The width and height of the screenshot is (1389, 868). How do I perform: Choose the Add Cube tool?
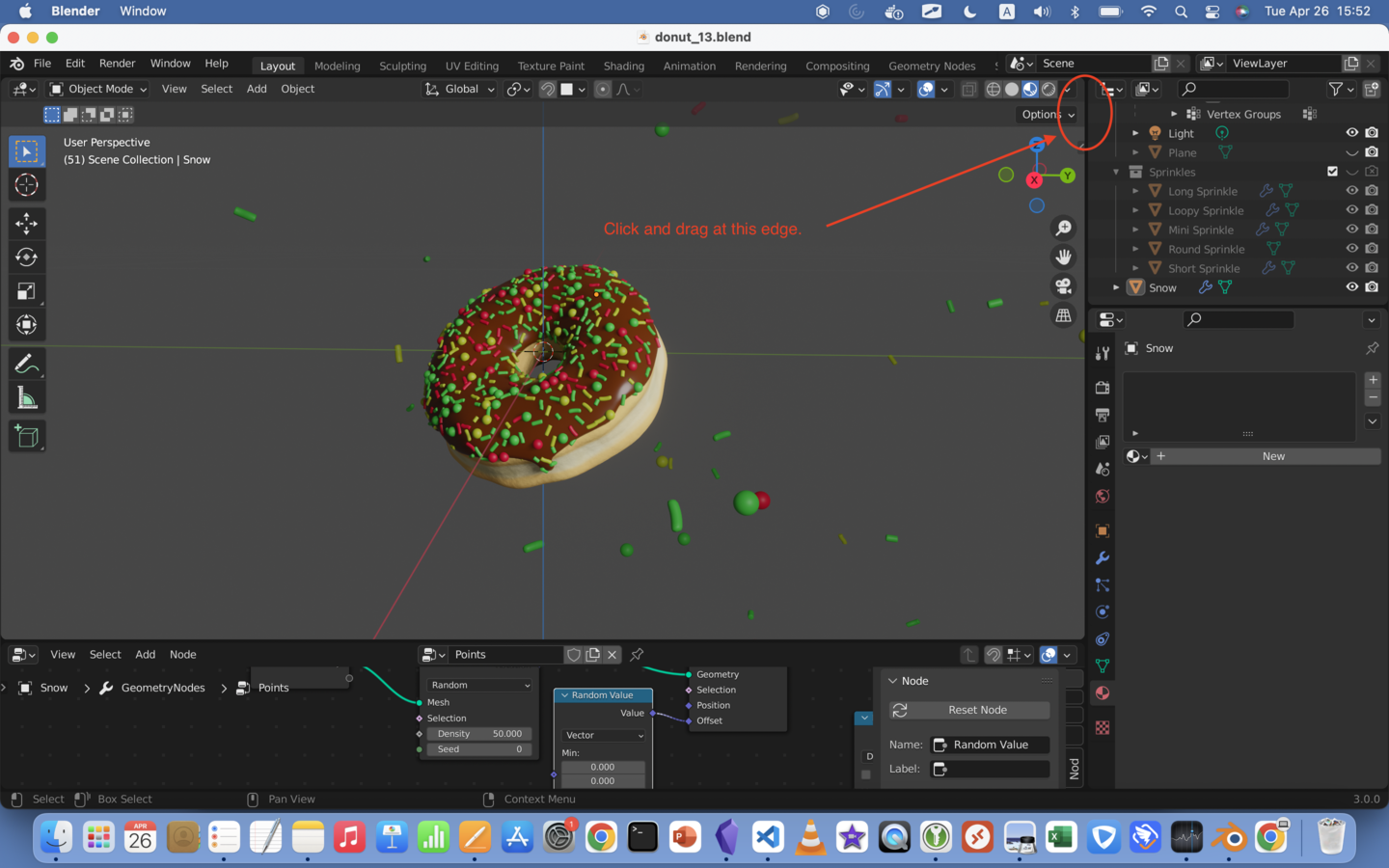point(26,437)
